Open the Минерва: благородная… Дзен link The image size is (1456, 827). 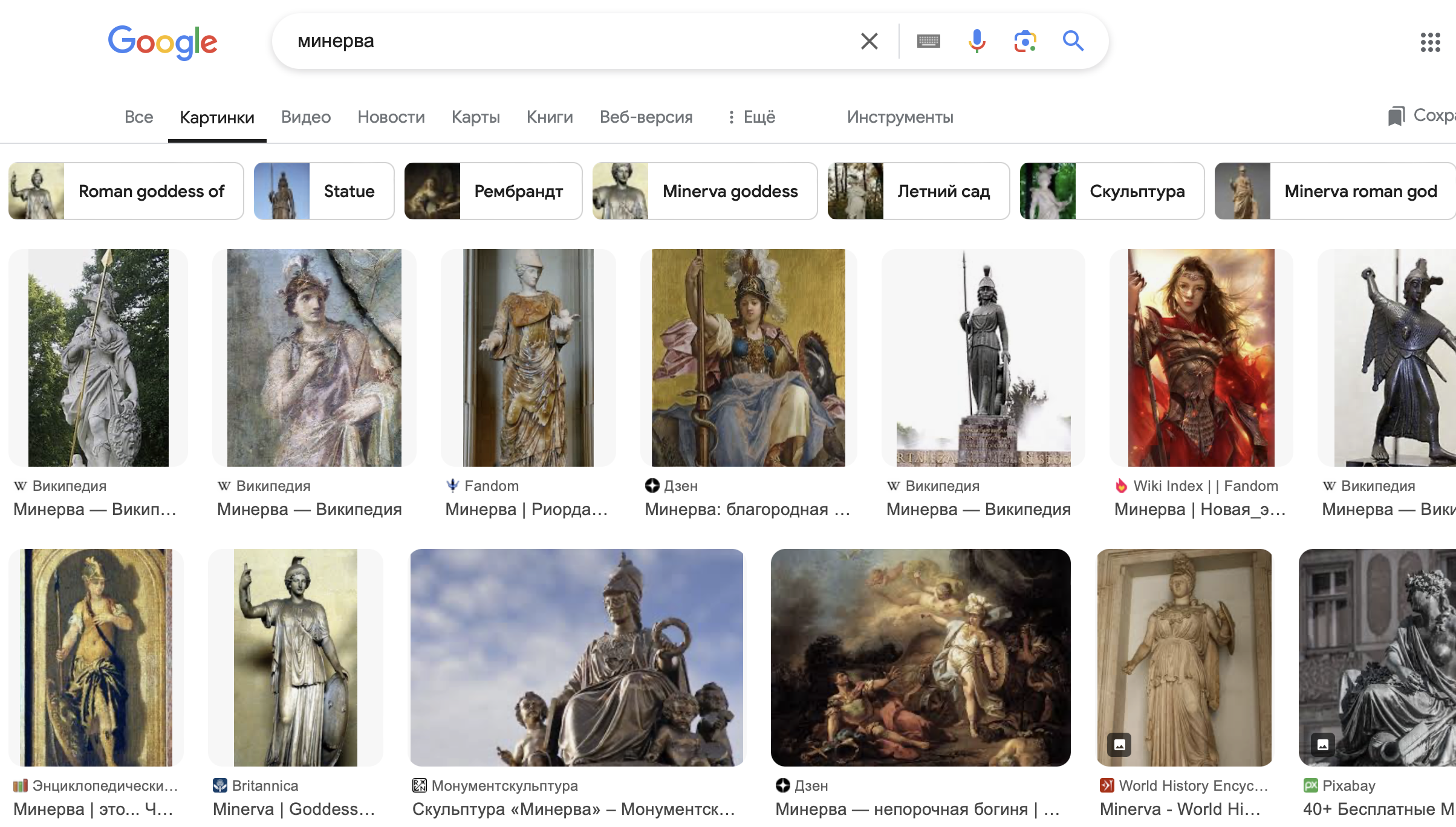tap(747, 509)
